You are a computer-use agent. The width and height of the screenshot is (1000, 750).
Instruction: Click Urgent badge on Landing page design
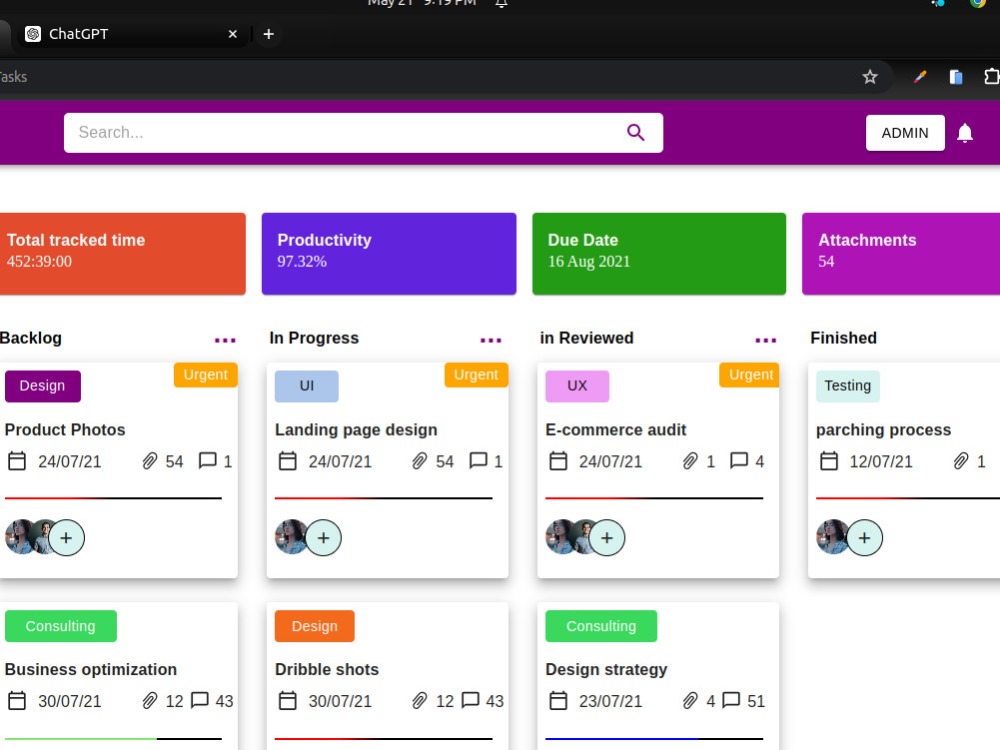click(476, 375)
